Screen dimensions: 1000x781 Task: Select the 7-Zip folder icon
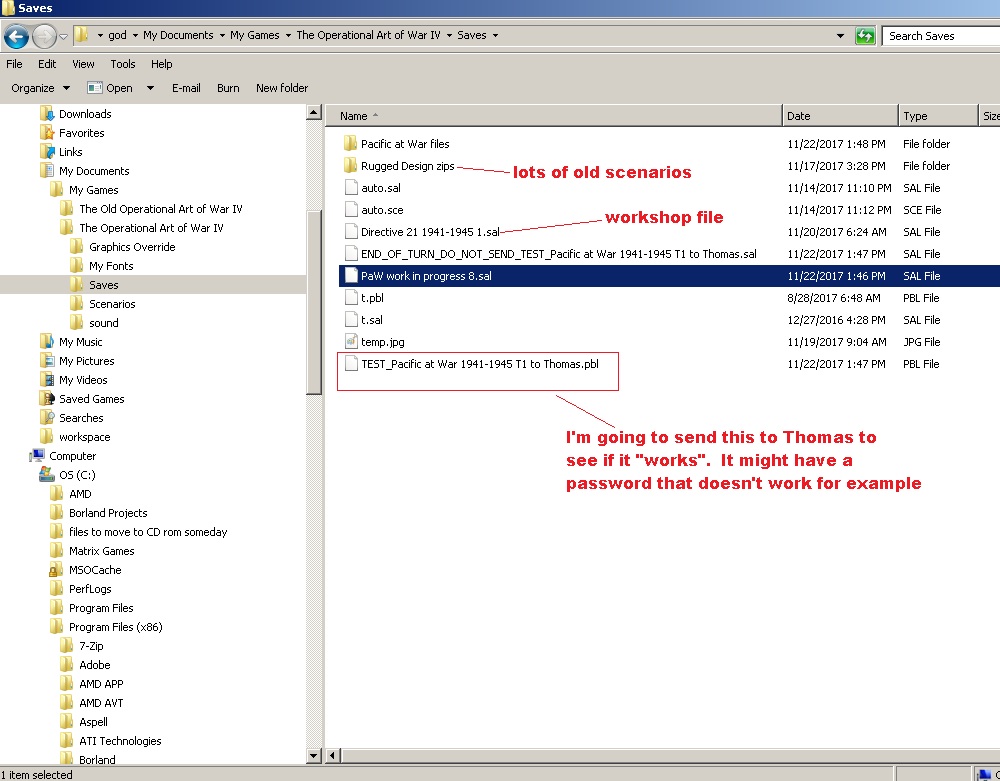66,646
